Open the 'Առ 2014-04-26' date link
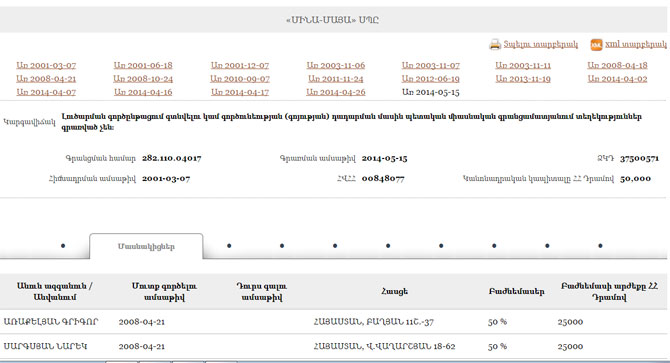 [336, 92]
